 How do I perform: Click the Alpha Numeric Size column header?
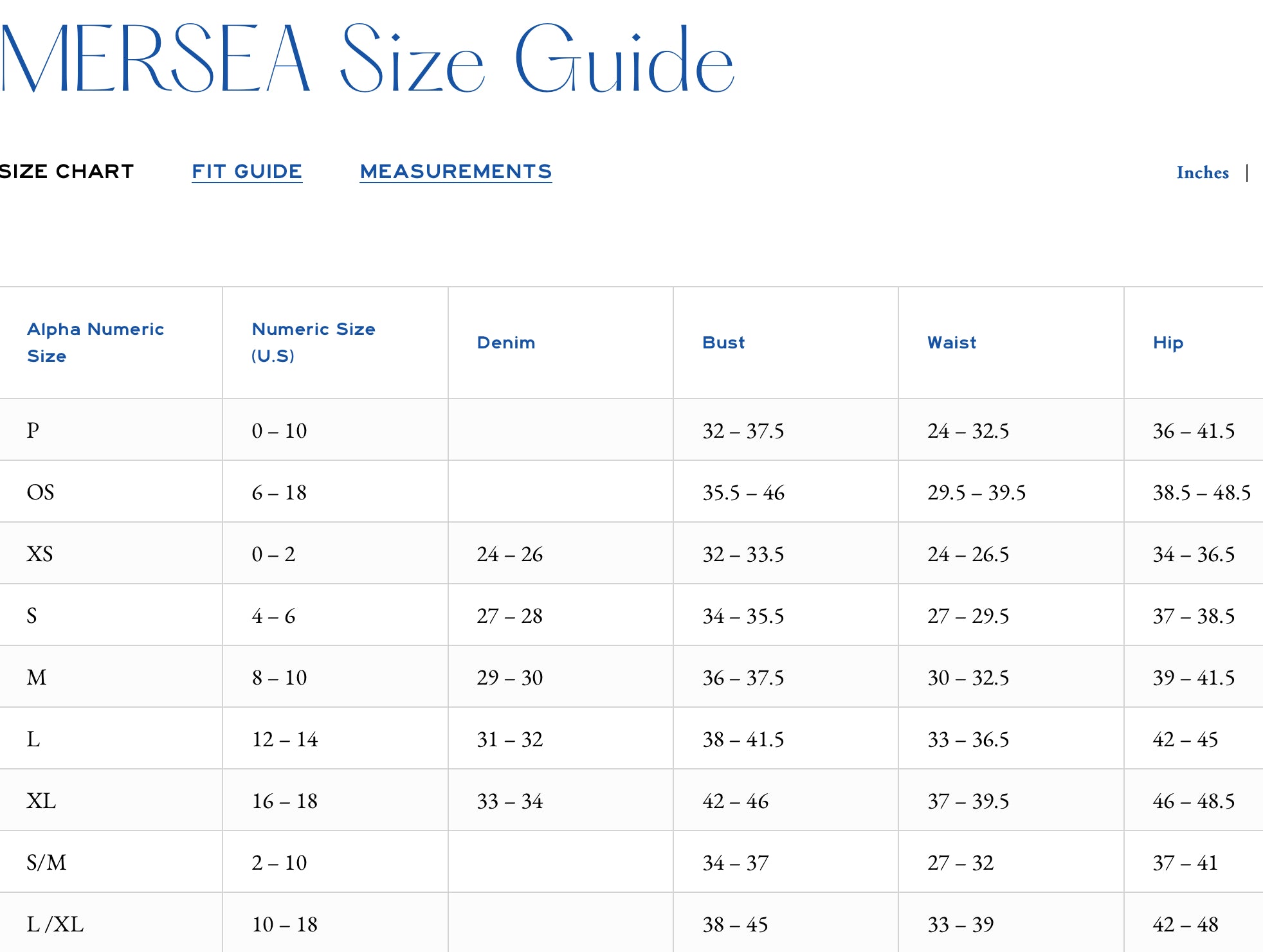(x=95, y=342)
